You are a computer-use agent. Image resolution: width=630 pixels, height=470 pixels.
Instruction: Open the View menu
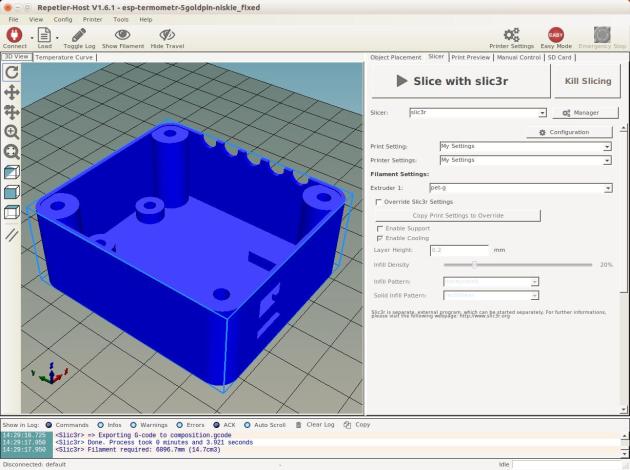(36, 19)
